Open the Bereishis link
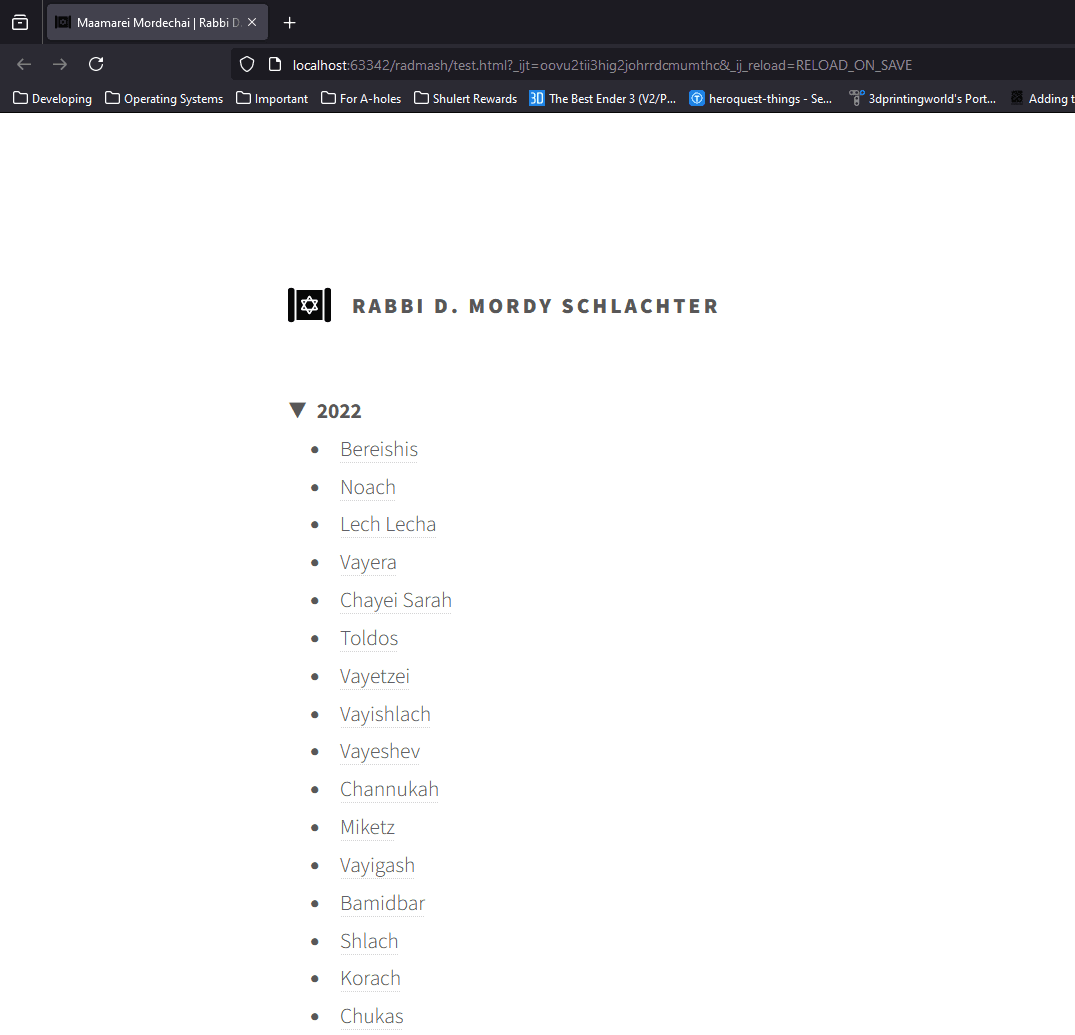Screen dimensions: 1075x1035 pos(379,450)
